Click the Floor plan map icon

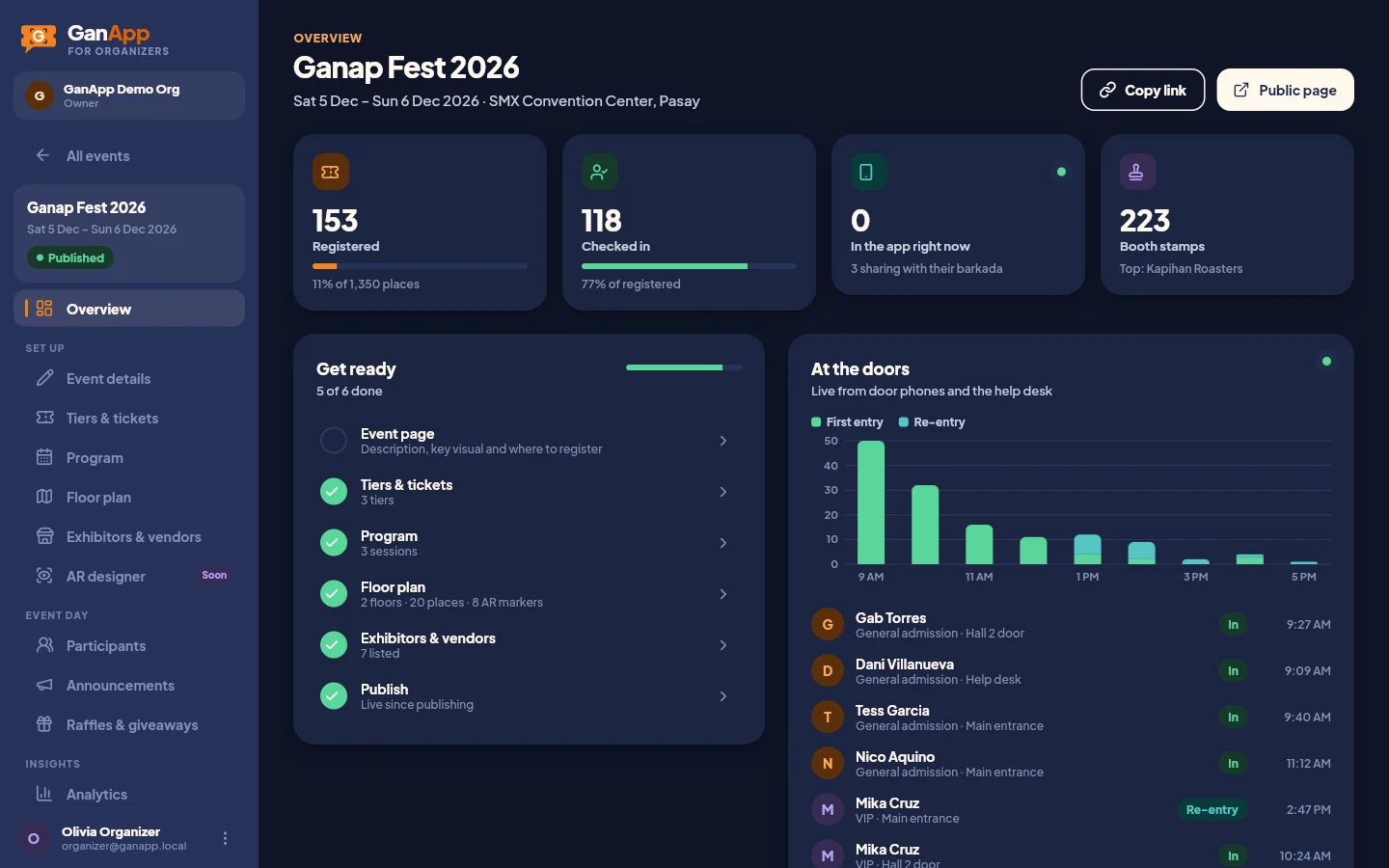44,497
